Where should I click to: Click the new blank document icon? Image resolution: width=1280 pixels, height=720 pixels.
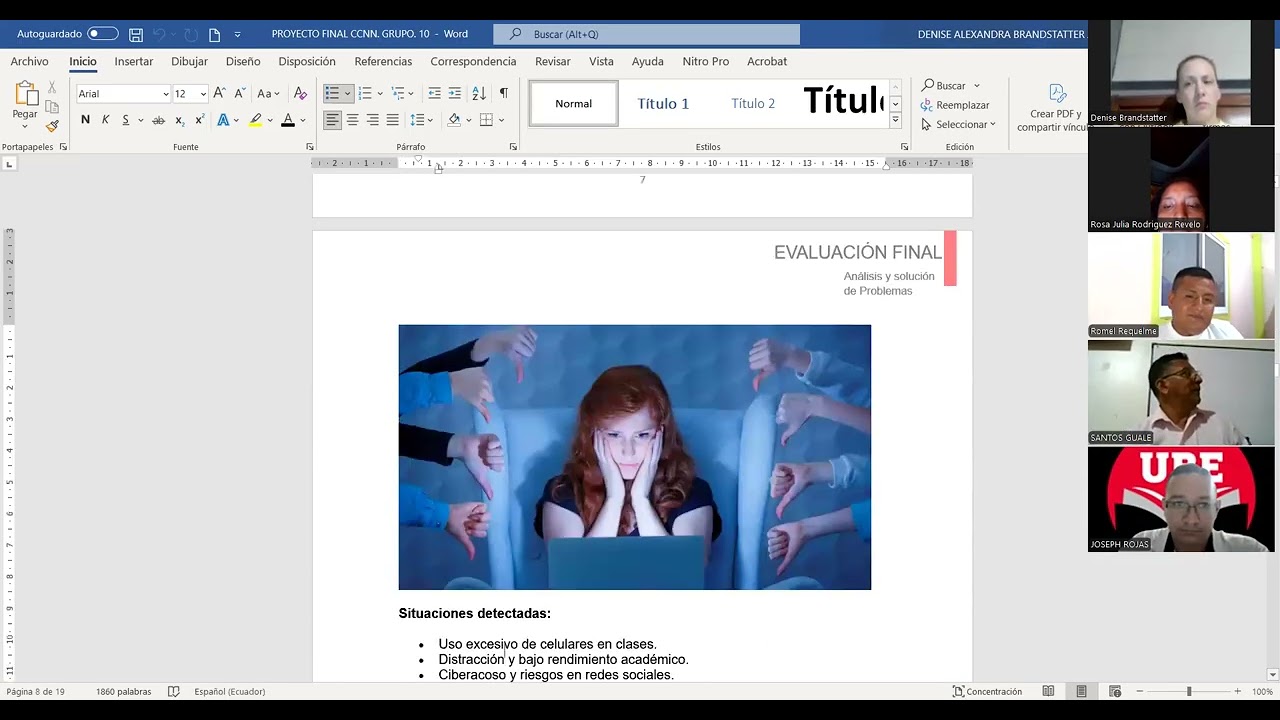coord(214,34)
